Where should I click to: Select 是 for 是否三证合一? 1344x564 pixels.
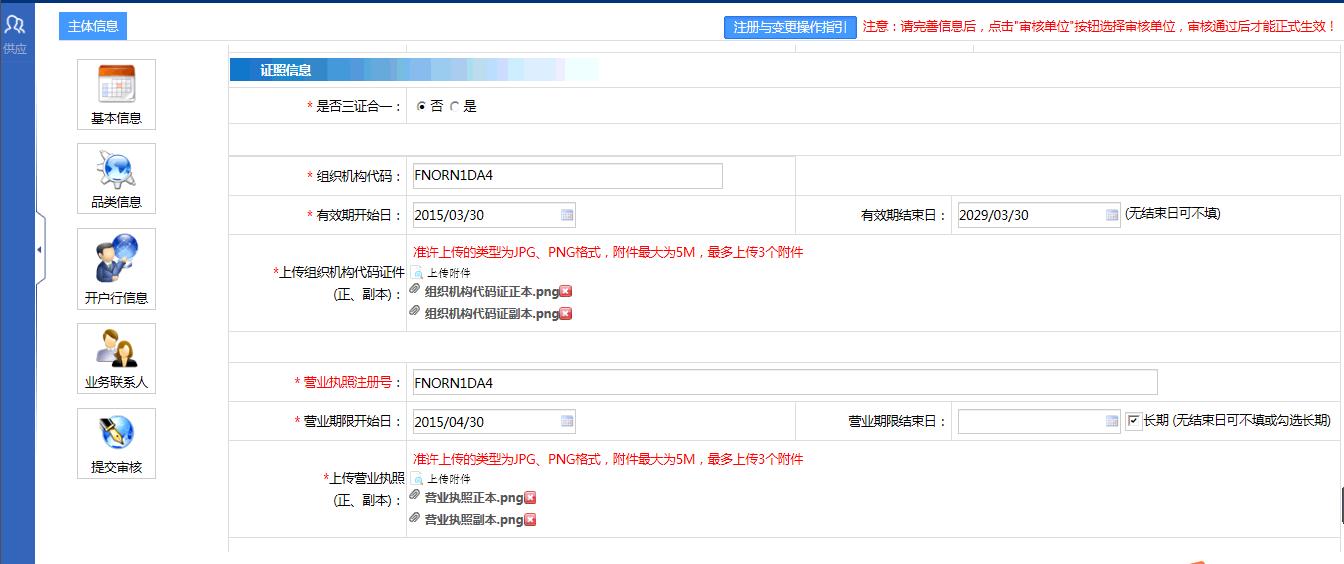pyautogui.click(x=454, y=106)
